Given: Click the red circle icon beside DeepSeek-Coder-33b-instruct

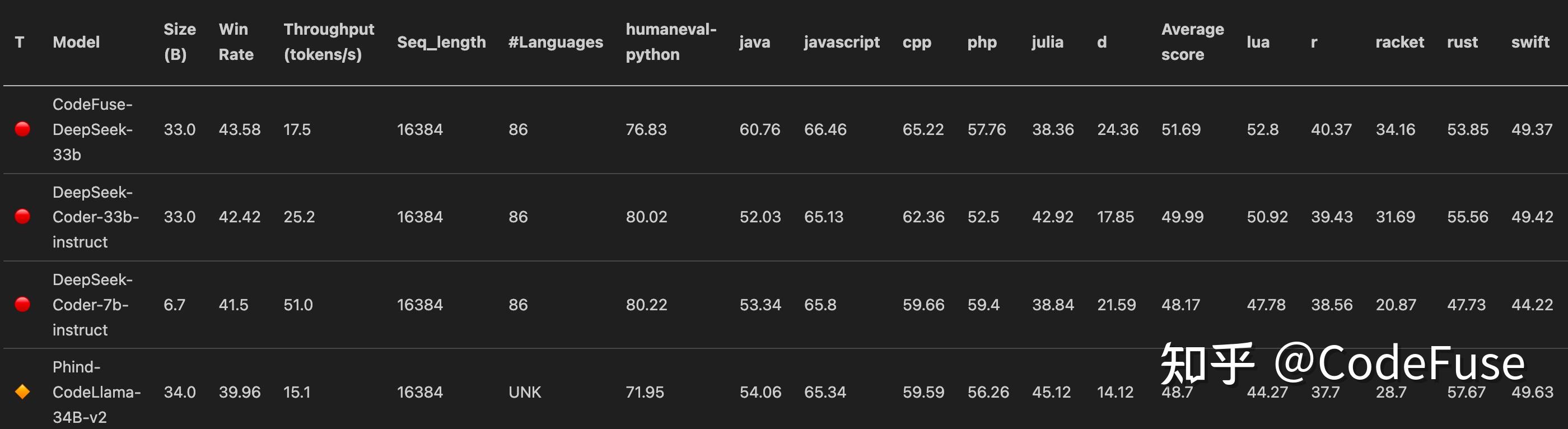Looking at the screenshot, I should [22, 217].
